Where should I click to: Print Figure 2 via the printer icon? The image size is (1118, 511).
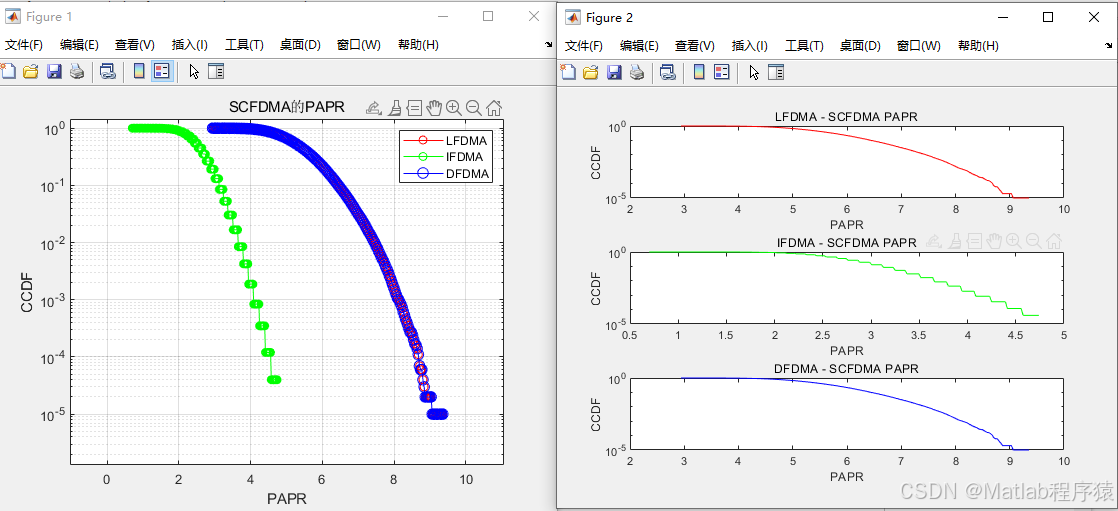637,71
